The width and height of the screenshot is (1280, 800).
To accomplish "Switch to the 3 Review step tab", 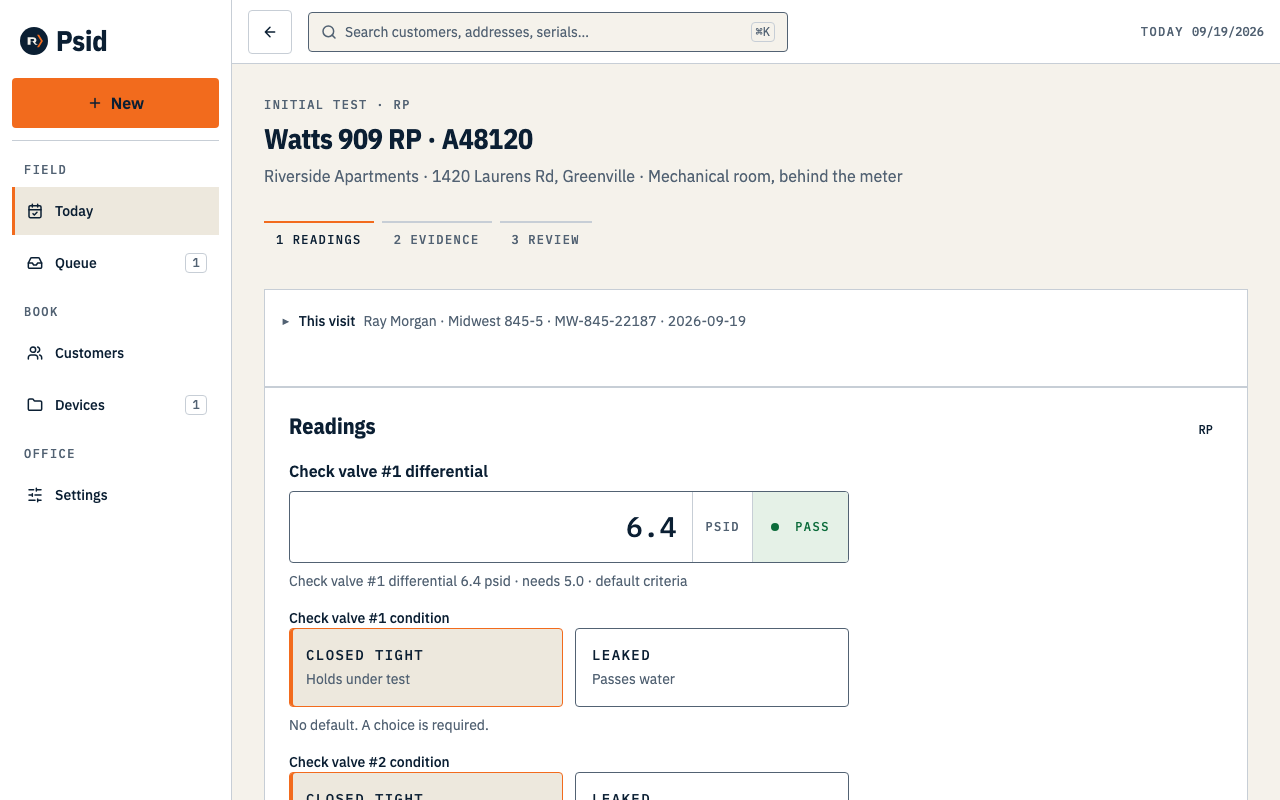I will pyautogui.click(x=546, y=236).
